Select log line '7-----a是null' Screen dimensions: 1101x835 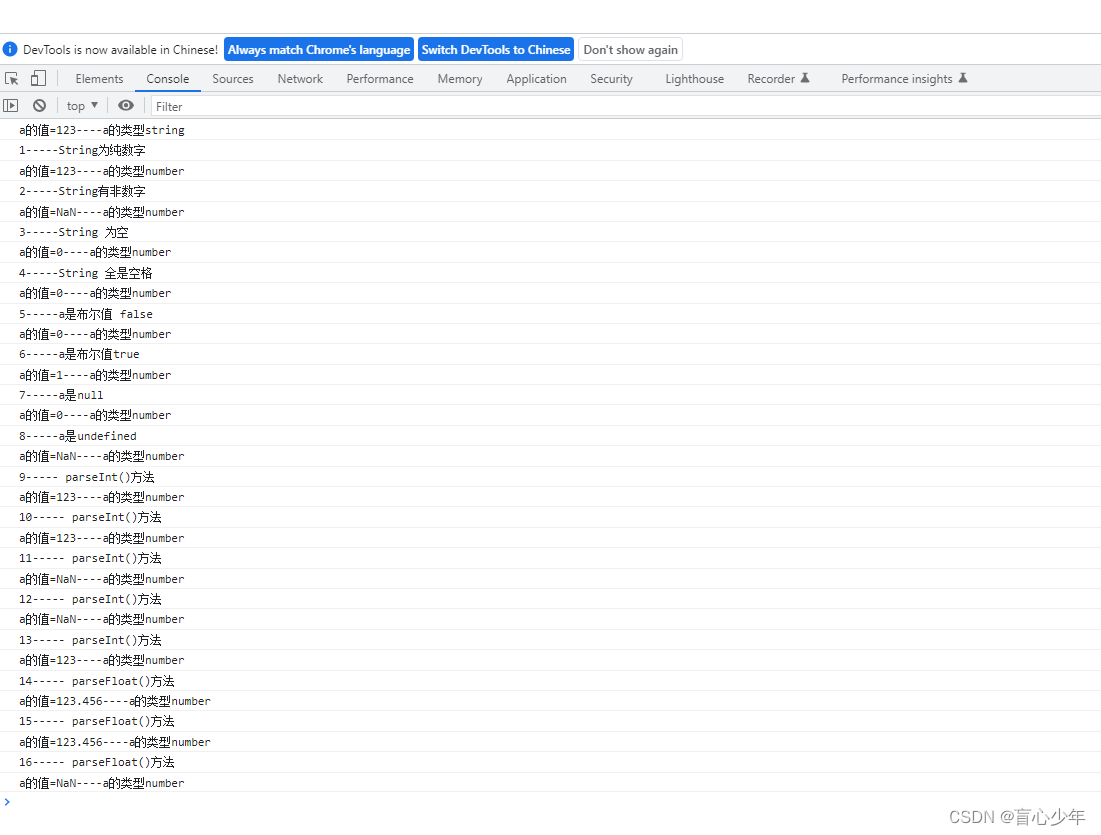pyautogui.click(x=61, y=395)
